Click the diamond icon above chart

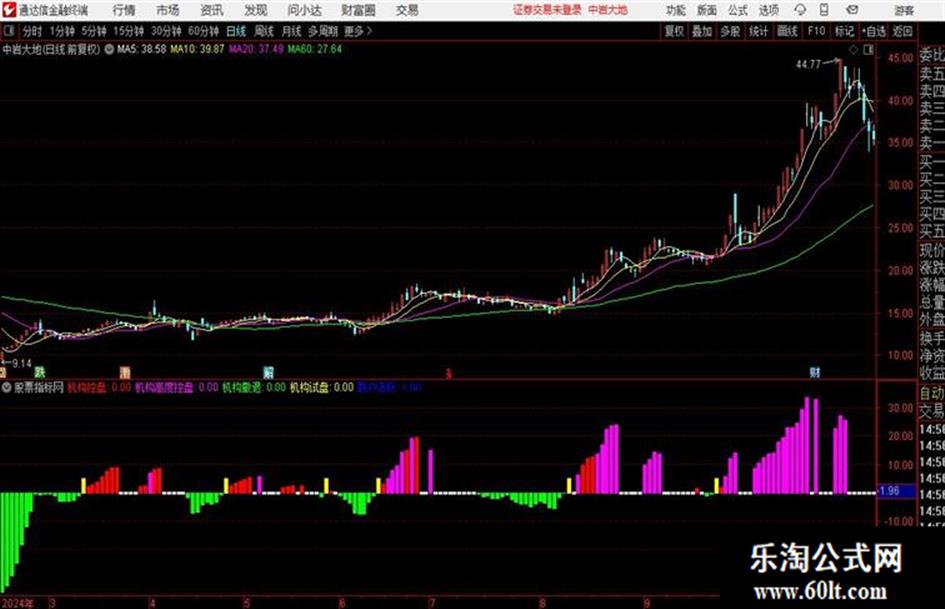853,49
